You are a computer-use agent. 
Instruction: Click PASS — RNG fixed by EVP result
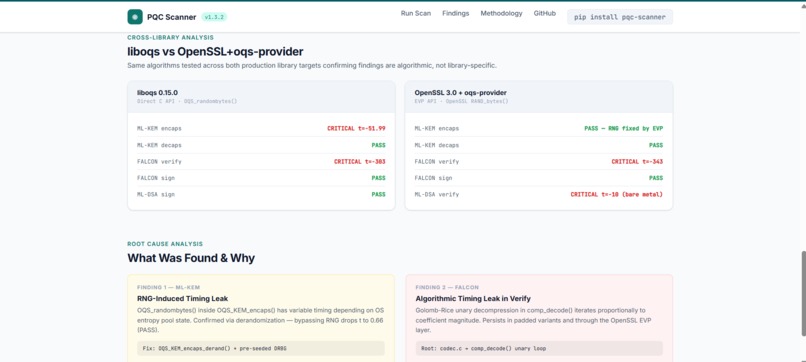click(x=624, y=129)
